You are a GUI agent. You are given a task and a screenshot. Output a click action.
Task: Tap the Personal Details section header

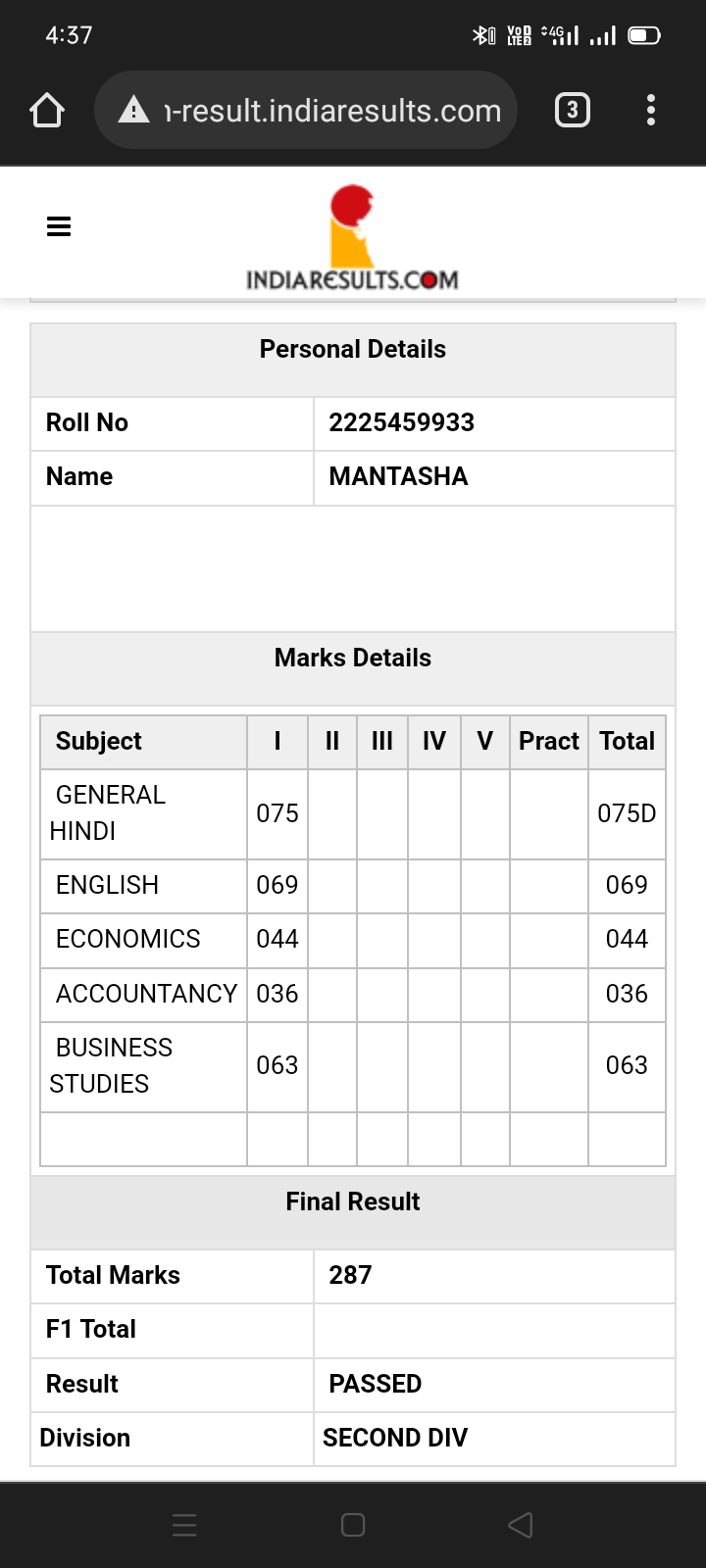[x=353, y=349]
